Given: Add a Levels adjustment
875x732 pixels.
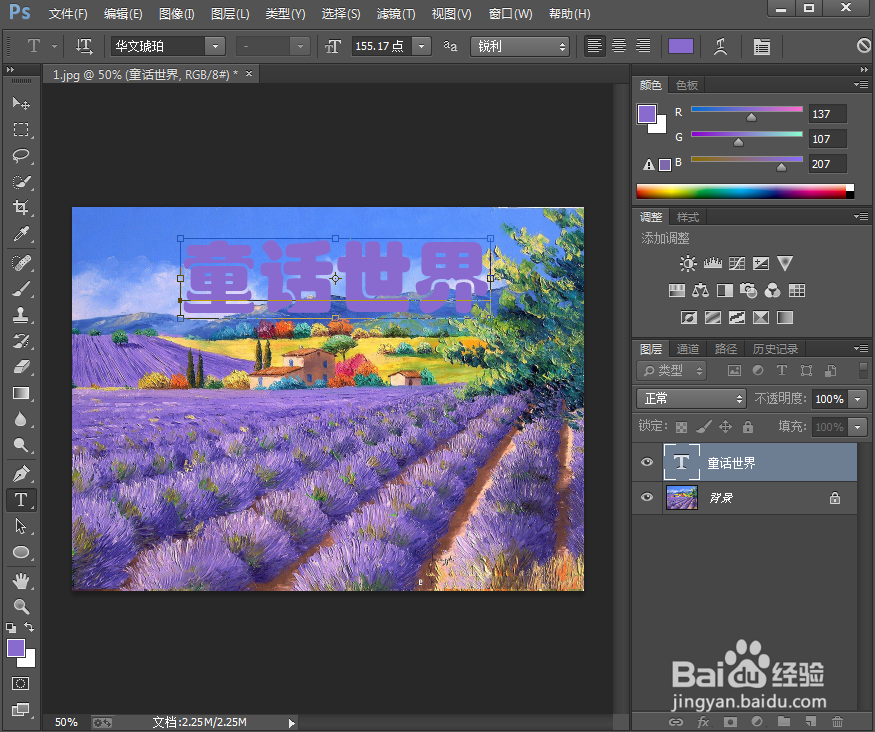Looking at the screenshot, I should [x=713, y=263].
